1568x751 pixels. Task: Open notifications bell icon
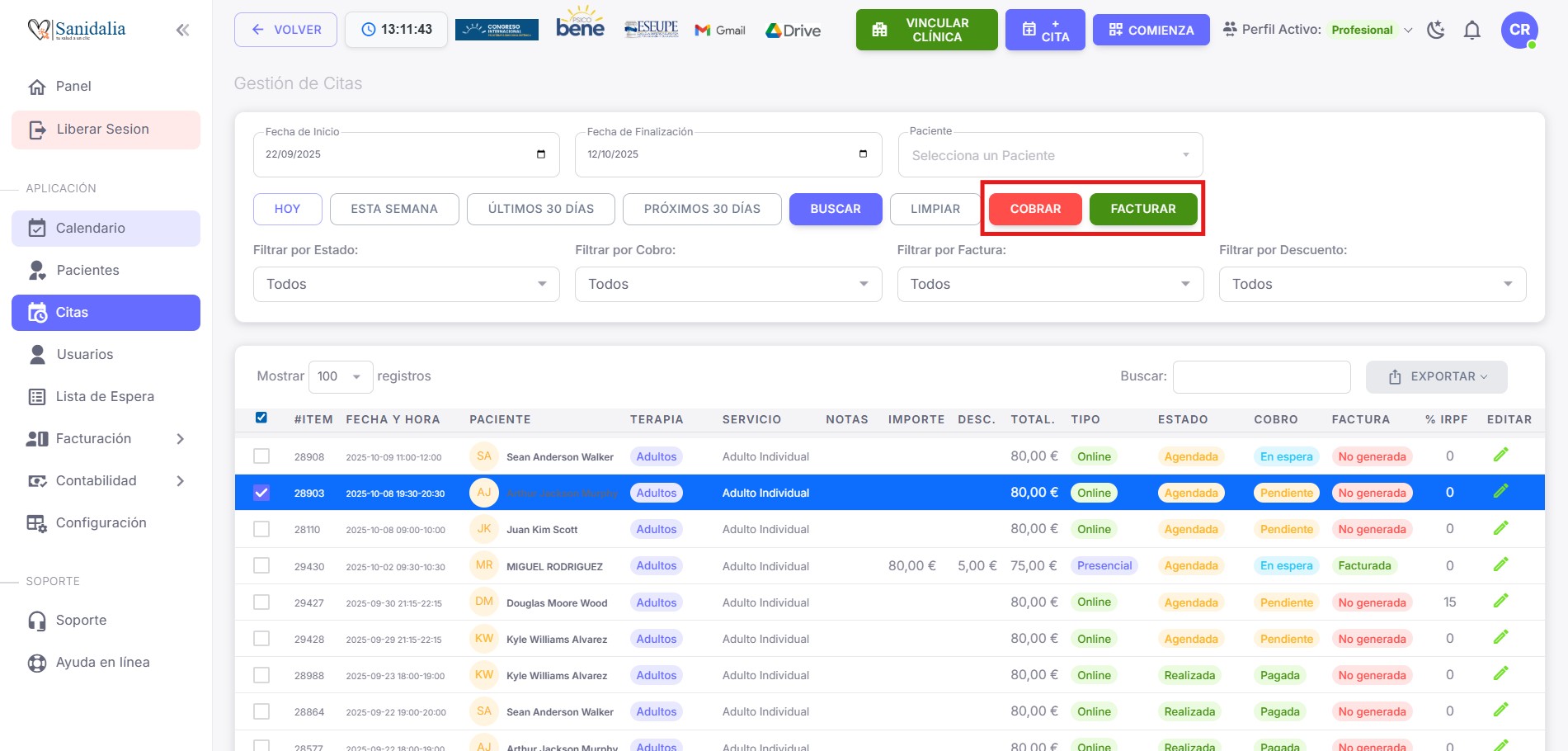pos(1471,31)
